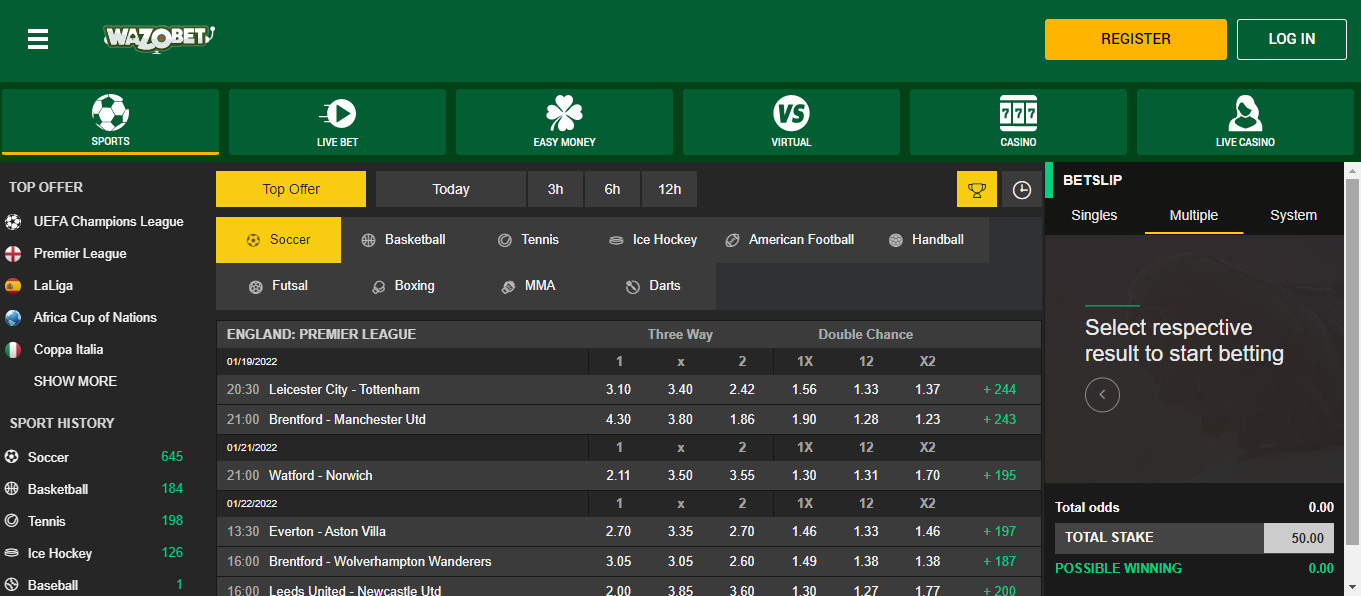
Task: Open the hamburger navigation menu
Action: coord(38,39)
